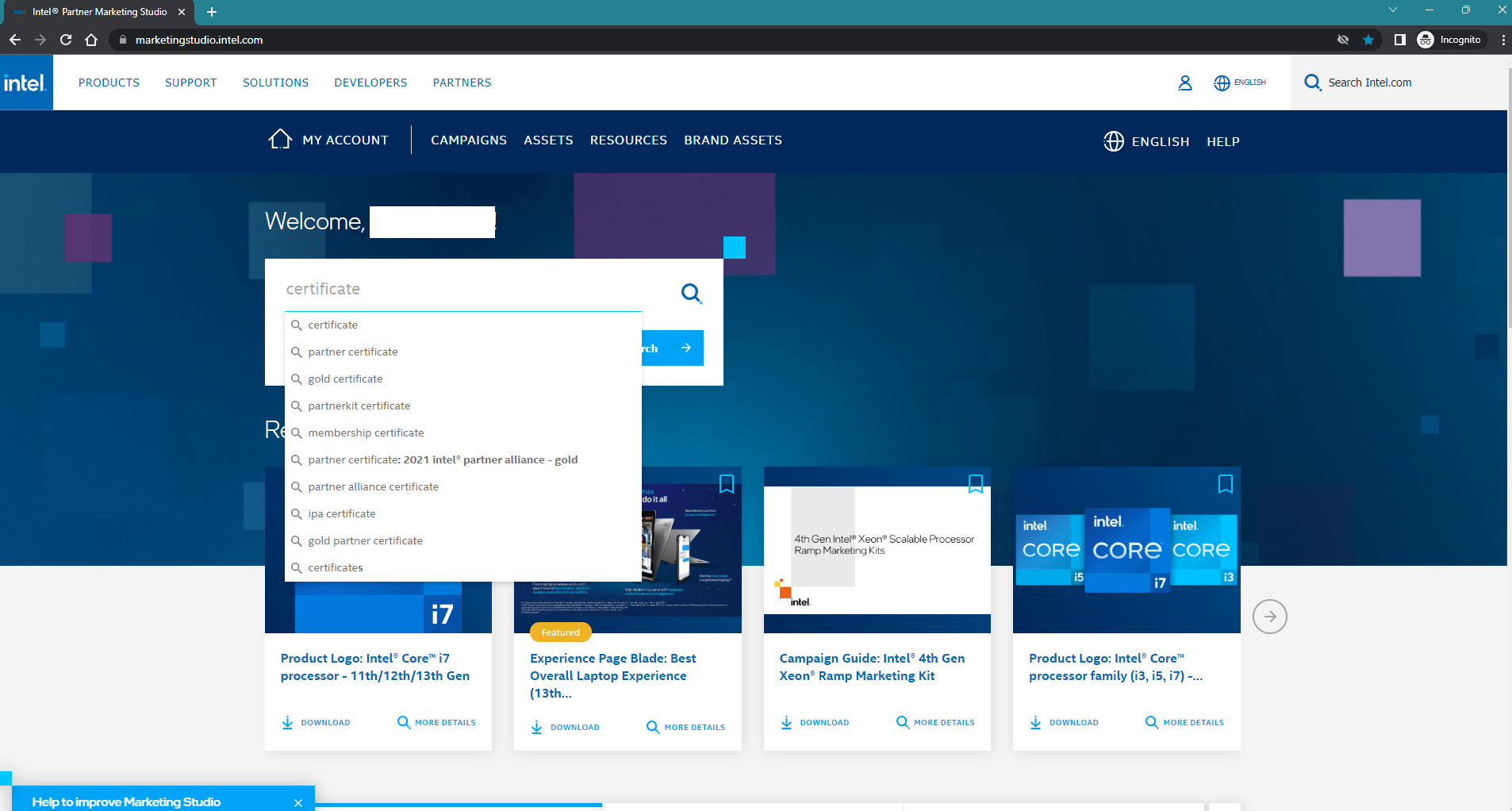Open the Solutions menu
The image size is (1512, 811).
(x=276, y=83)
